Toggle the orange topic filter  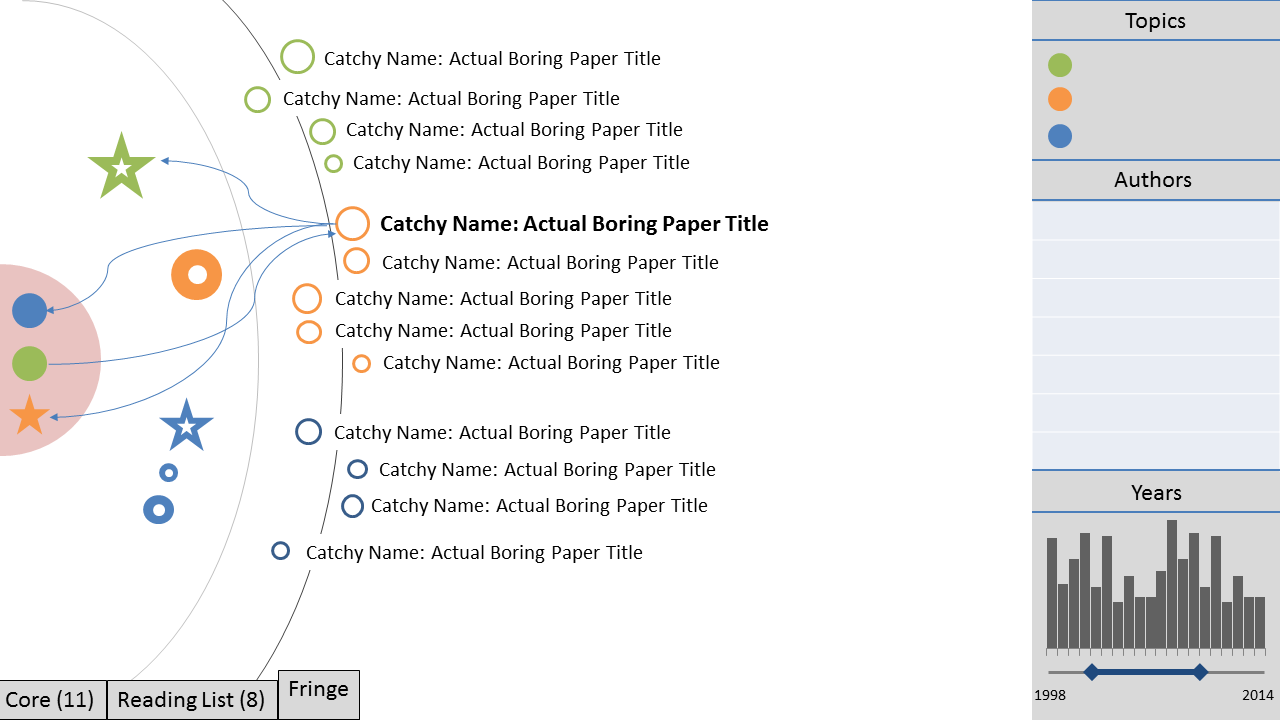pyautogui.click(x=1060, y=99)
